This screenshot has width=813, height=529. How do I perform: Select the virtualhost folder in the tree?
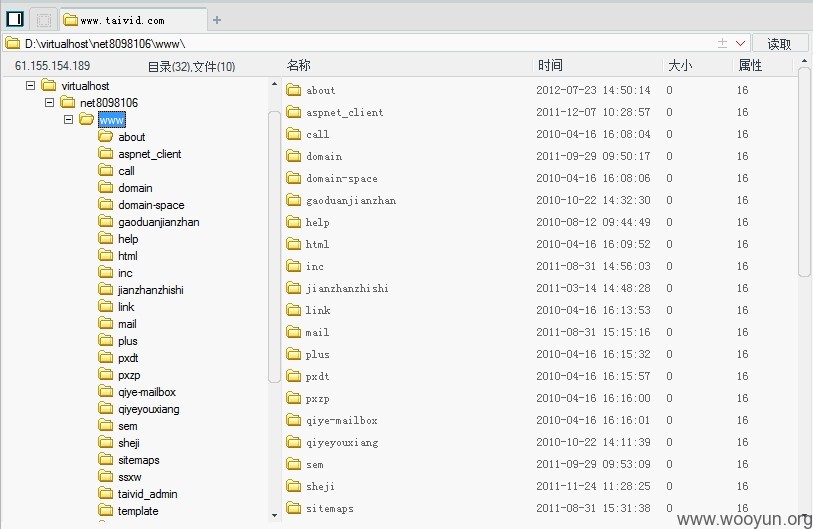(75, 86)
